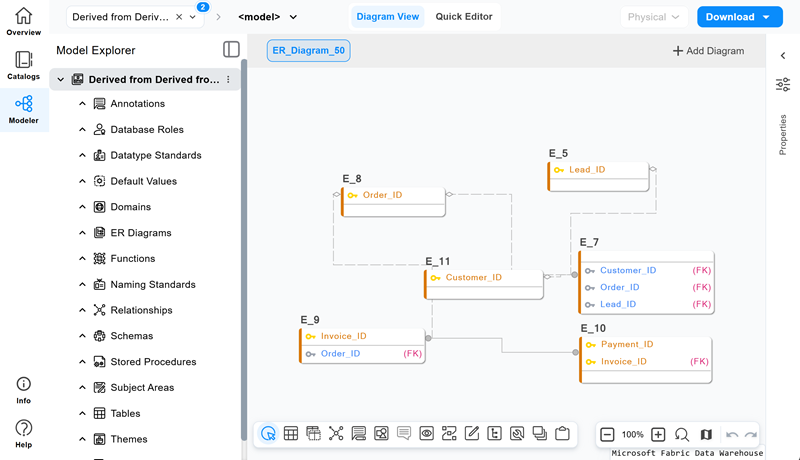
Task: Toggle the eye display options icon
Action: pos(427,433)
